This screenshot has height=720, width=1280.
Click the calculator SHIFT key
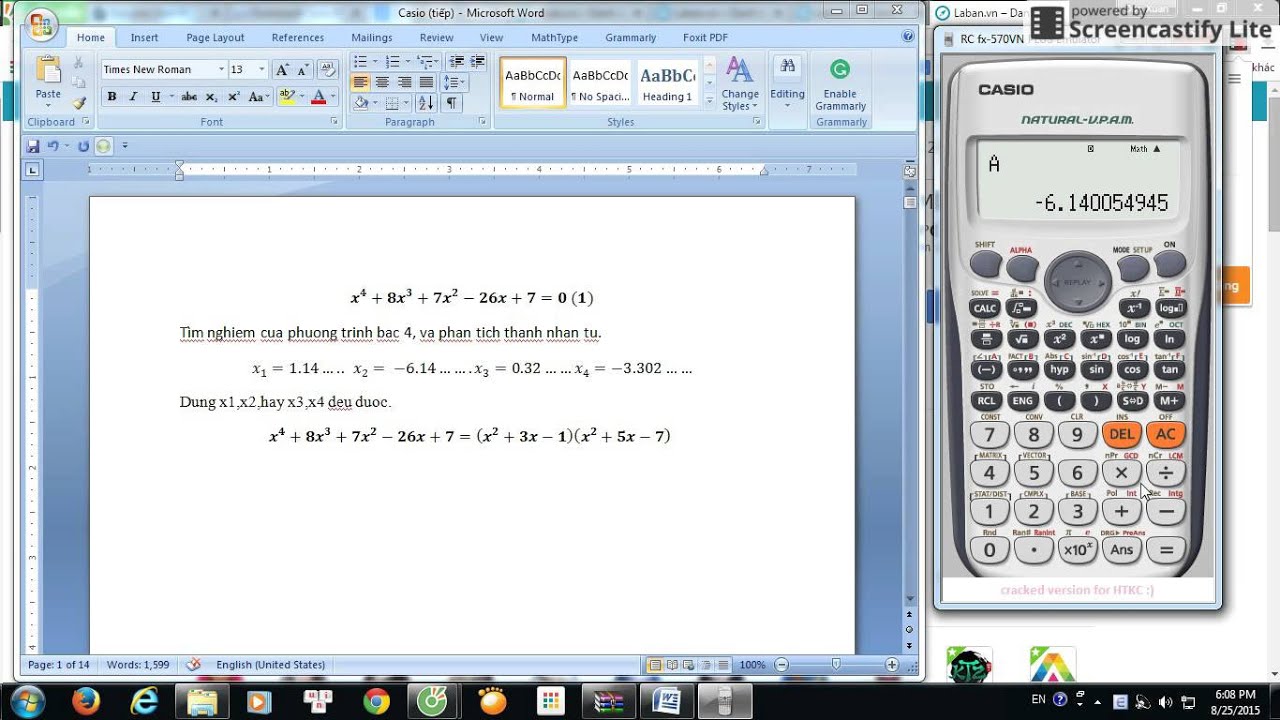(985, 264)
